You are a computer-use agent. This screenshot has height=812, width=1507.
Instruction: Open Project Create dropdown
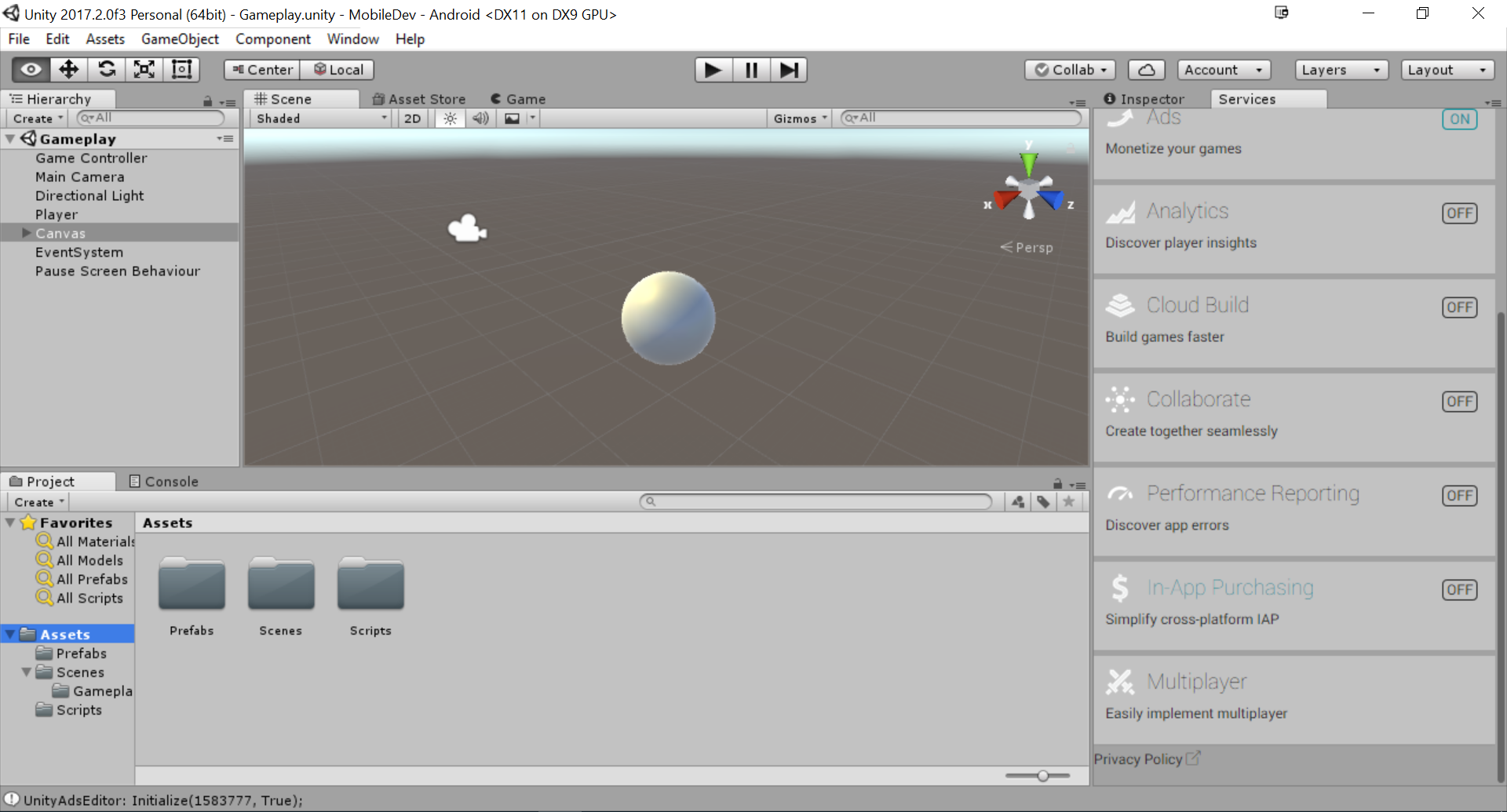coord(38,502)
